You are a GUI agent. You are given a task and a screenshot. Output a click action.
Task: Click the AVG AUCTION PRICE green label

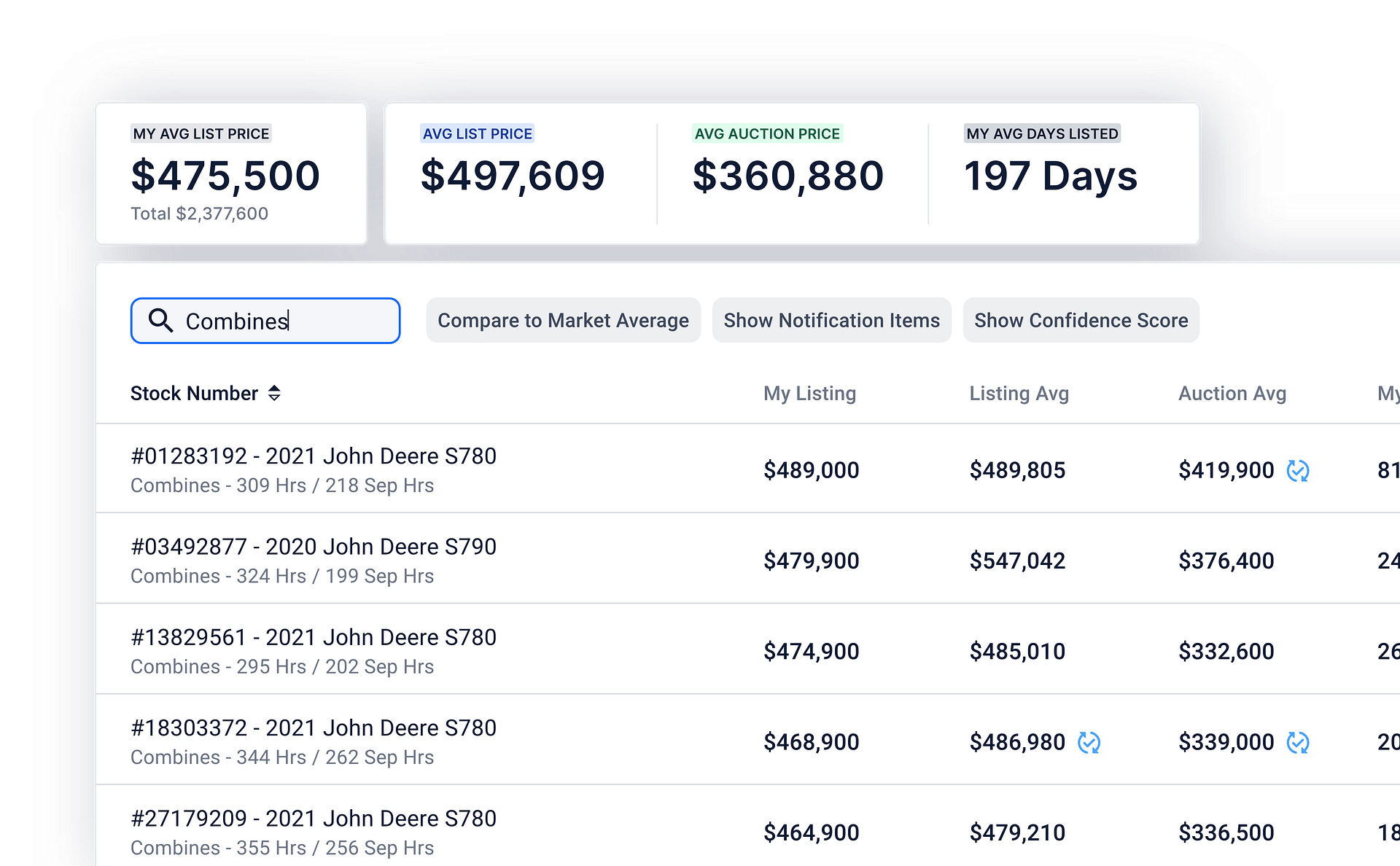767,133
